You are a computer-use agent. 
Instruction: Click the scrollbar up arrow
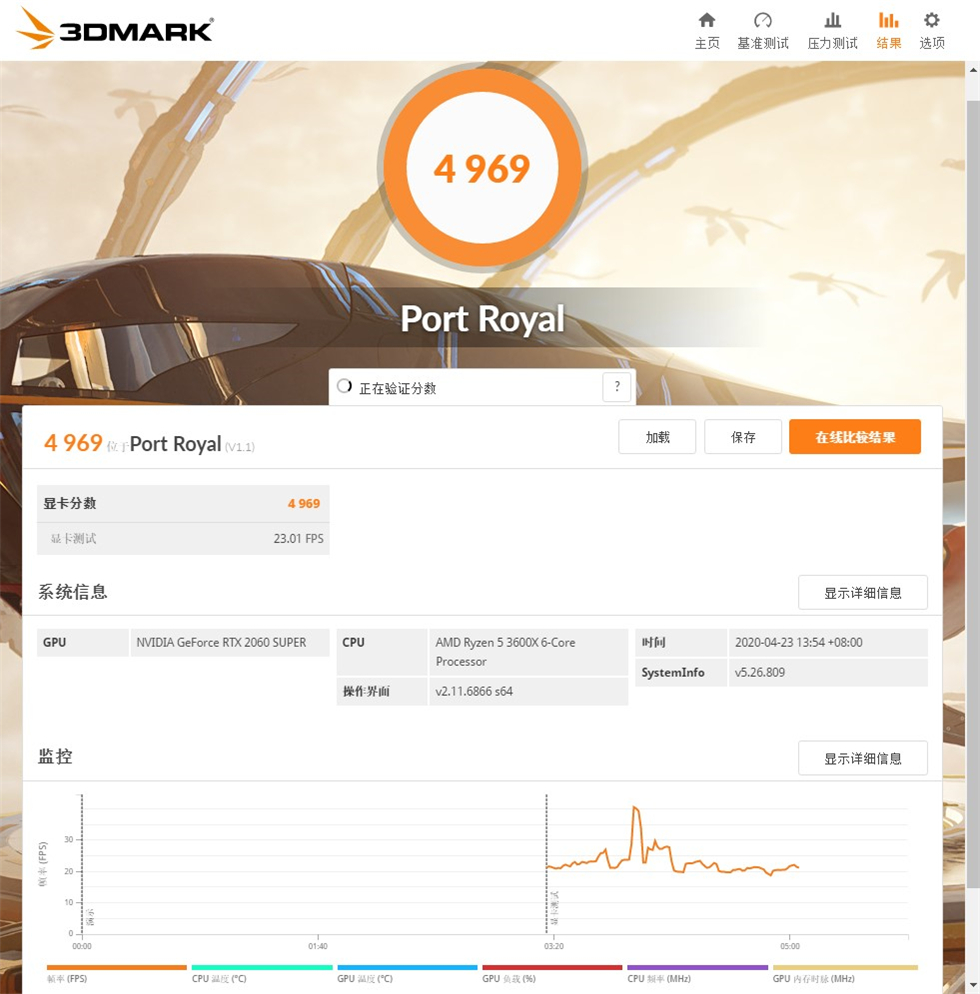tap(973, 70)
